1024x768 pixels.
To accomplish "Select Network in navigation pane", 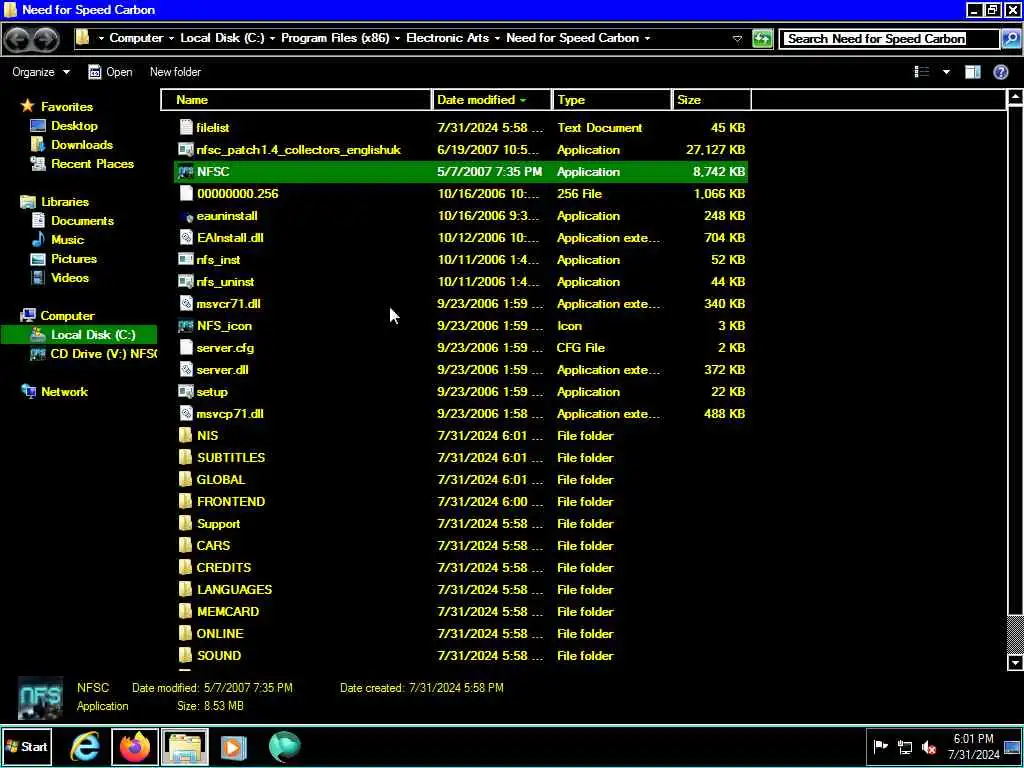I will tap(64, 392).
